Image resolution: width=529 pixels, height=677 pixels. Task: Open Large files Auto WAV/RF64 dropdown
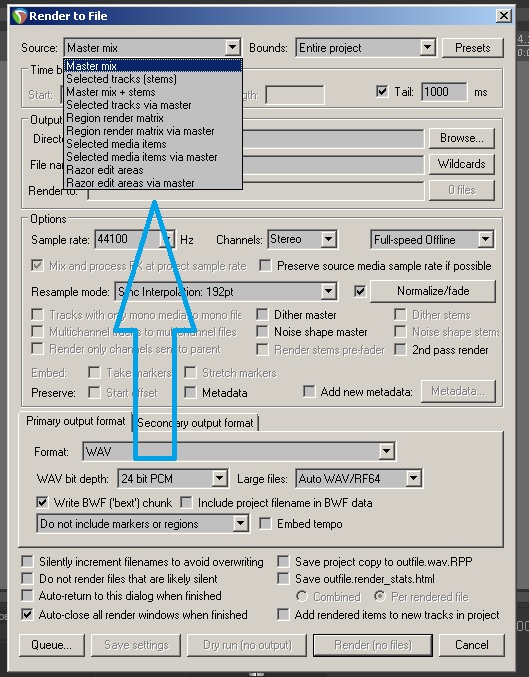359,478
